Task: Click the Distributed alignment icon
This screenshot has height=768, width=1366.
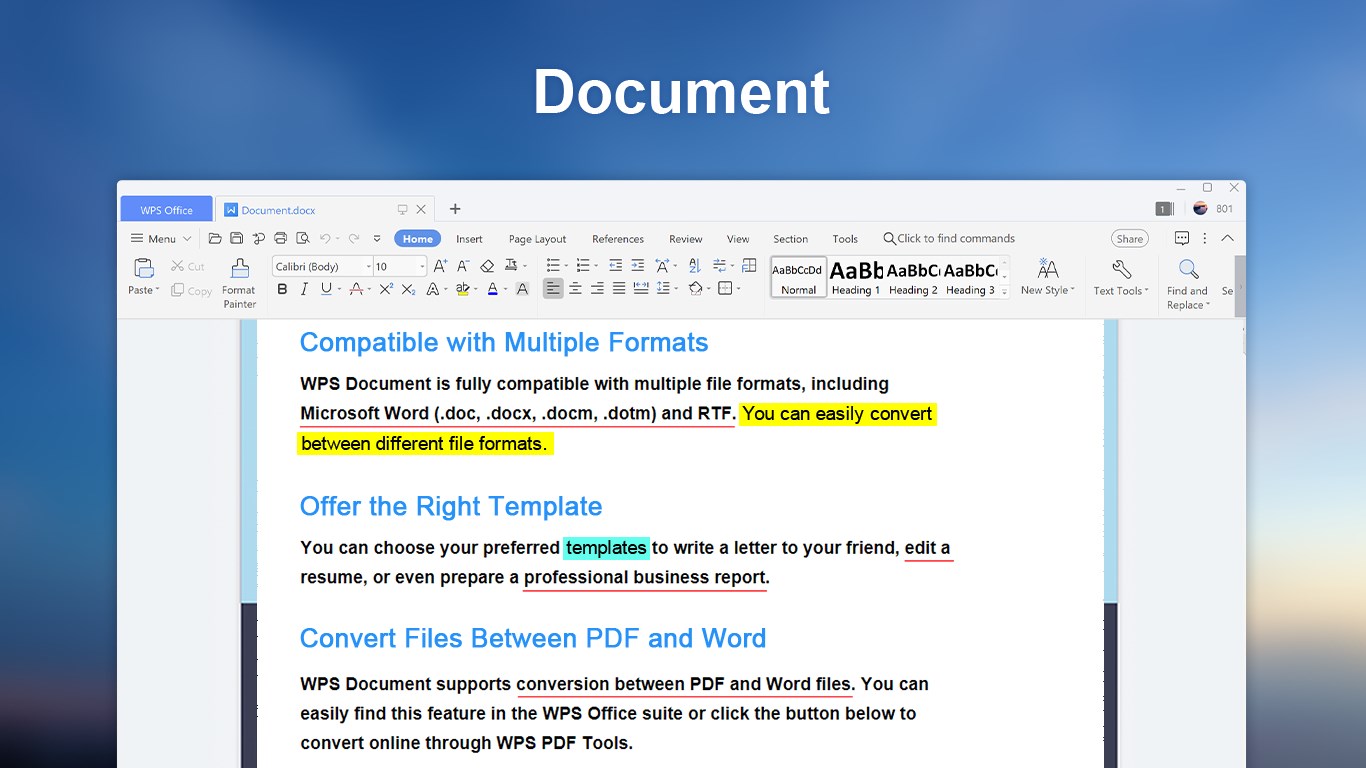Action: click(641, 288)
